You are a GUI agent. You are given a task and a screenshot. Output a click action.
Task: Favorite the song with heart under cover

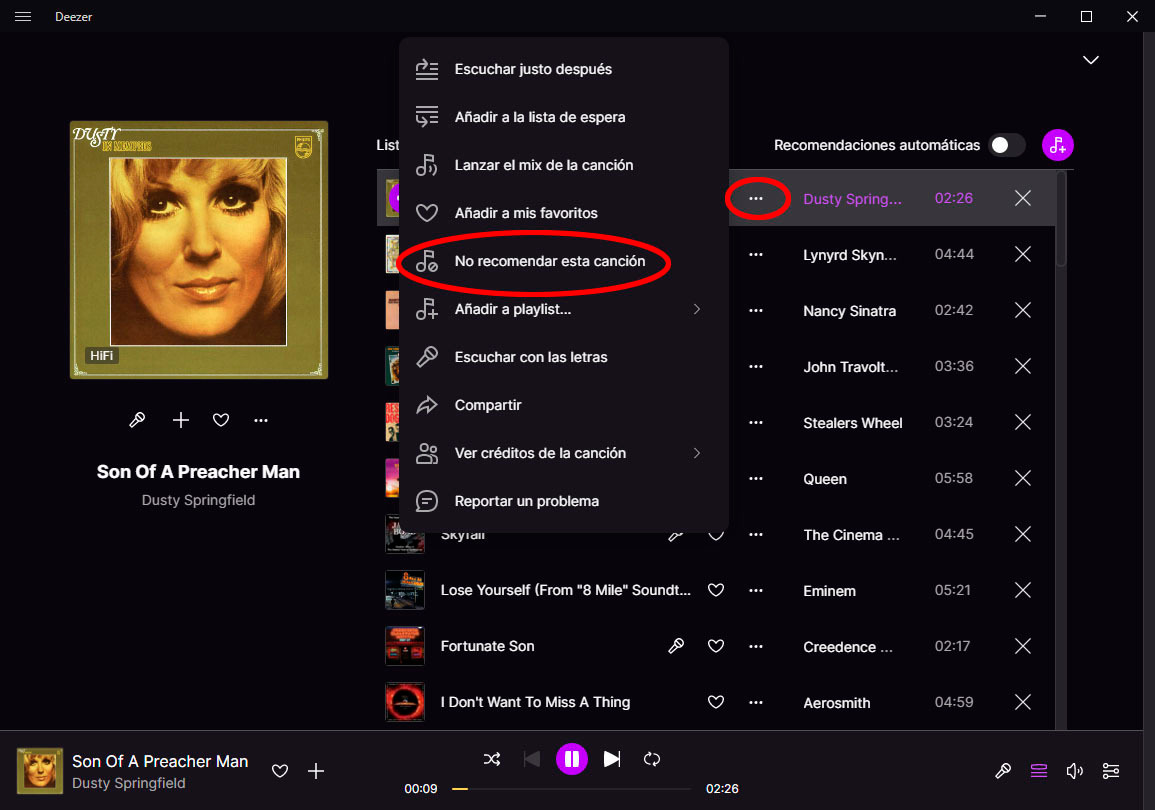pyautogui.click(x=220, y=420)
